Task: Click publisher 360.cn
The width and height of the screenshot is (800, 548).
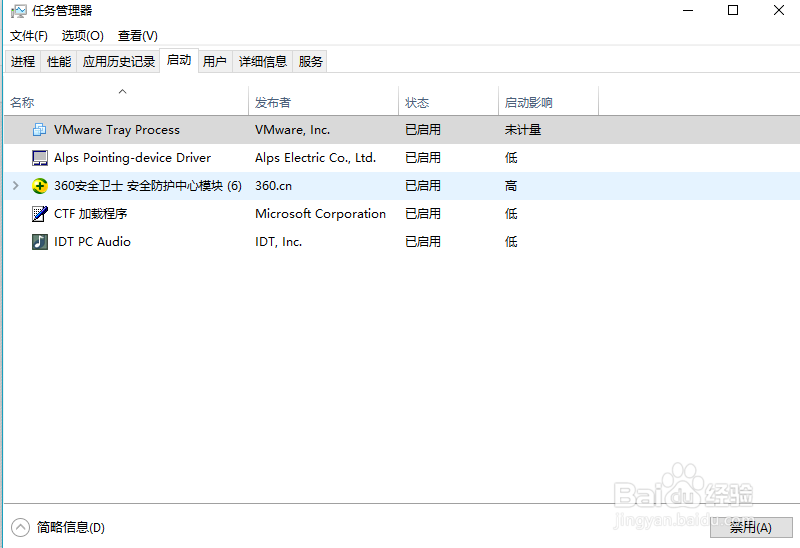Action: point(273,186)
